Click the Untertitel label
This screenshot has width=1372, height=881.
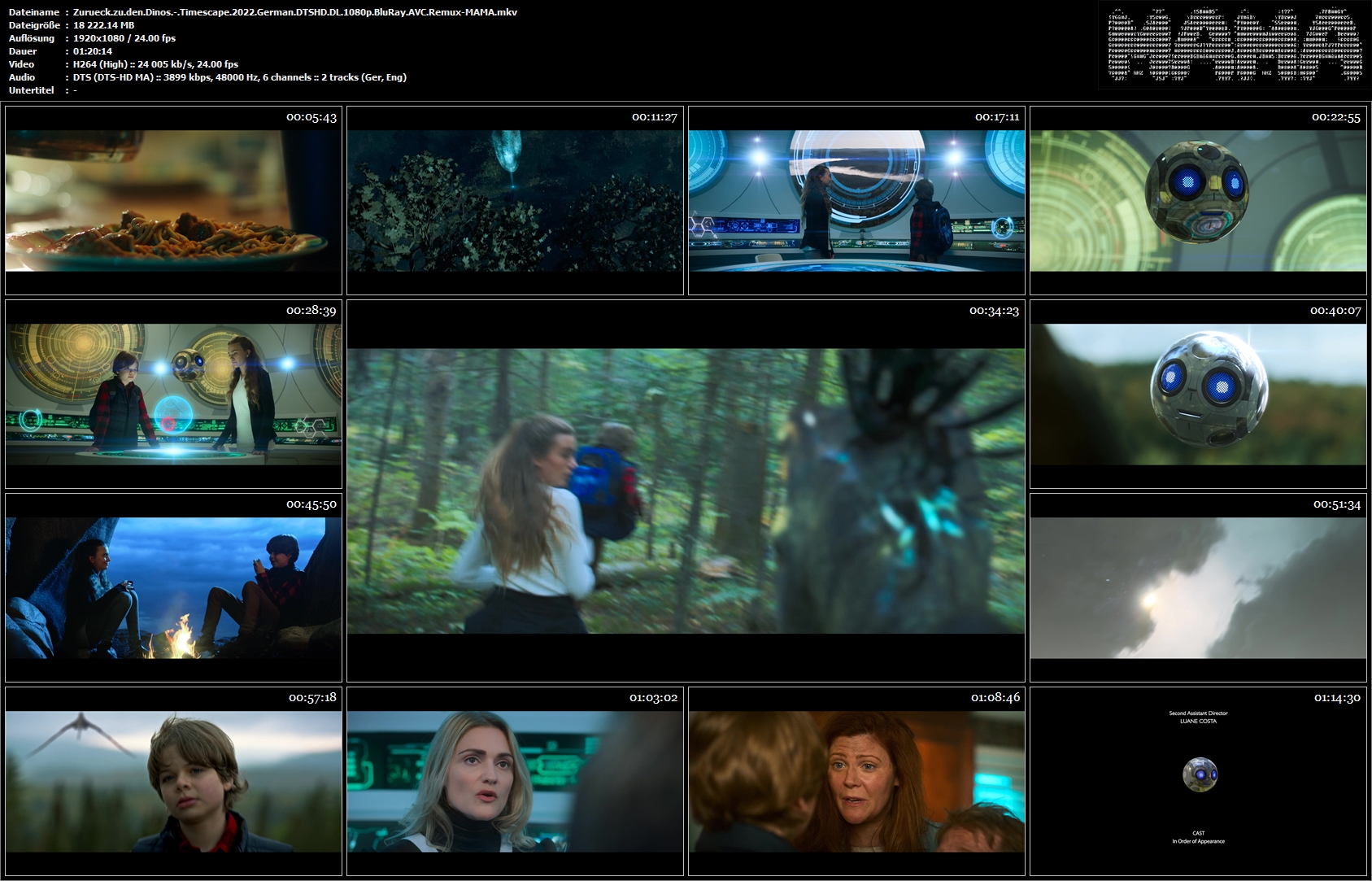pos(32,90)
